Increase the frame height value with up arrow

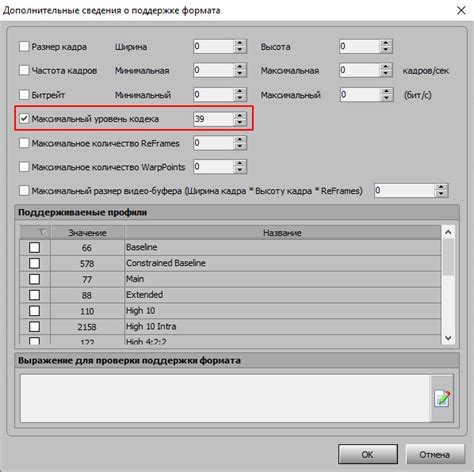[x=386, y=43]
